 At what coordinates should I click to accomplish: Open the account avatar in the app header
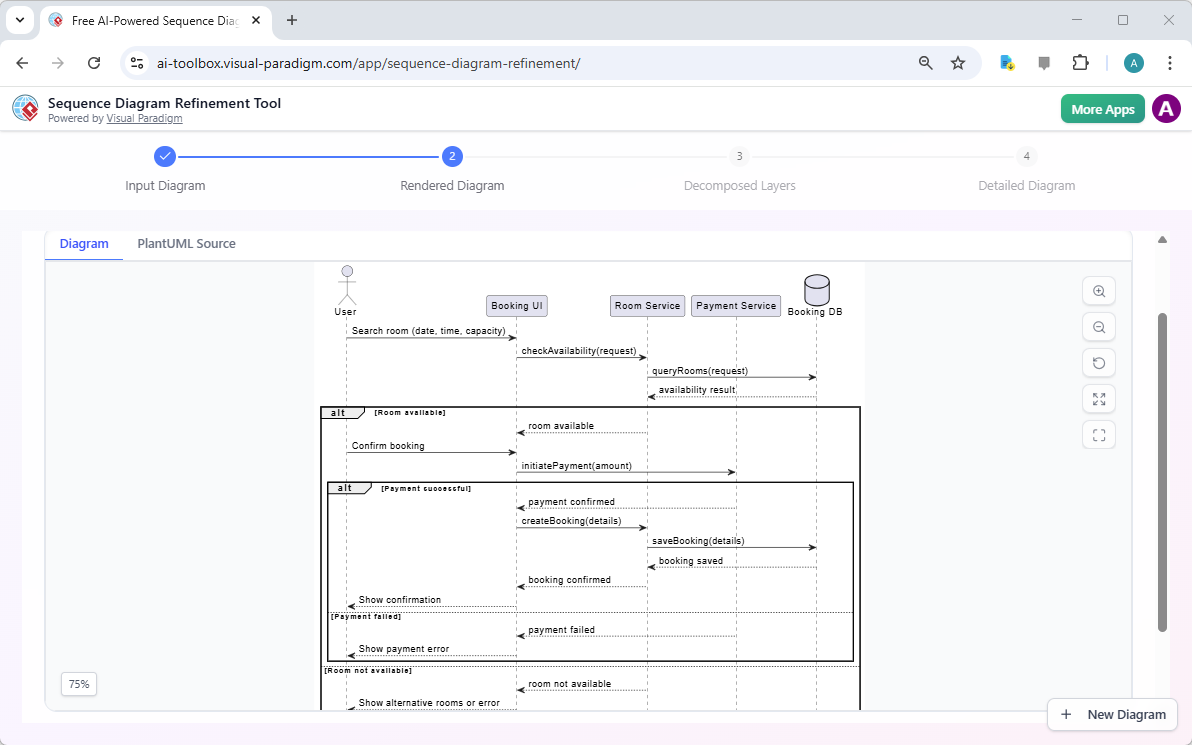click(1166, 108)
